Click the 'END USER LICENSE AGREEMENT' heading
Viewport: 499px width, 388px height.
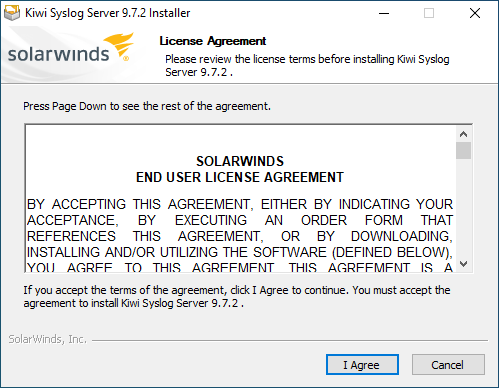[x=240, y=177]
